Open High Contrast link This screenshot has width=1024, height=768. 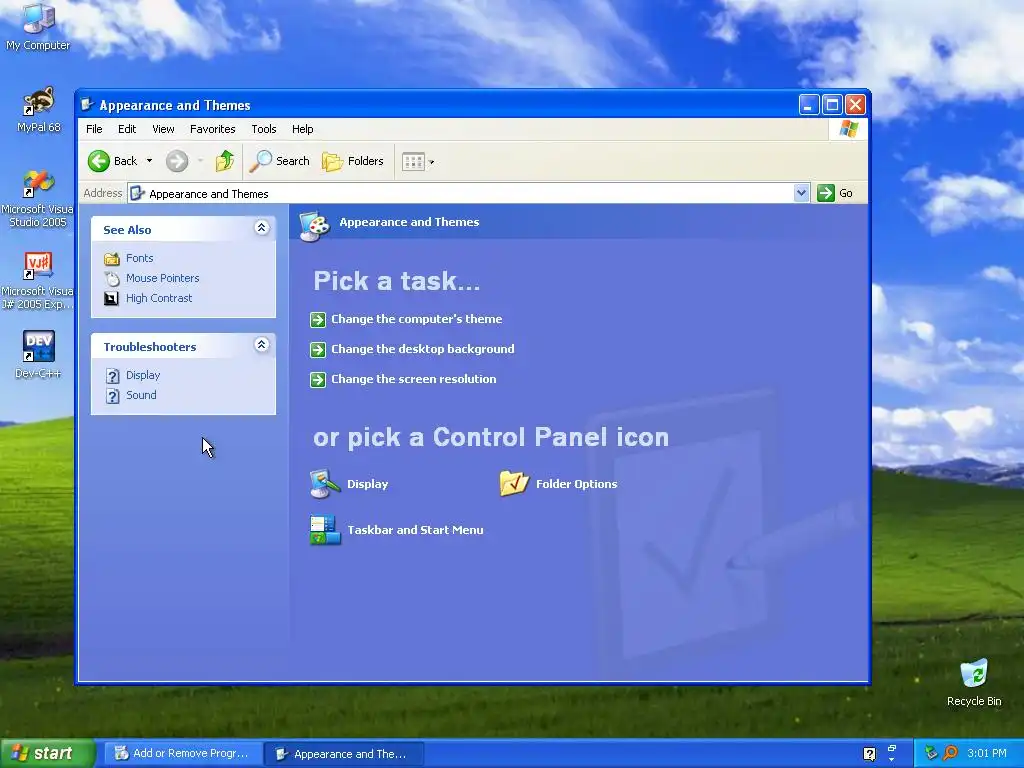pyautogui.click(x=159, y=298)
